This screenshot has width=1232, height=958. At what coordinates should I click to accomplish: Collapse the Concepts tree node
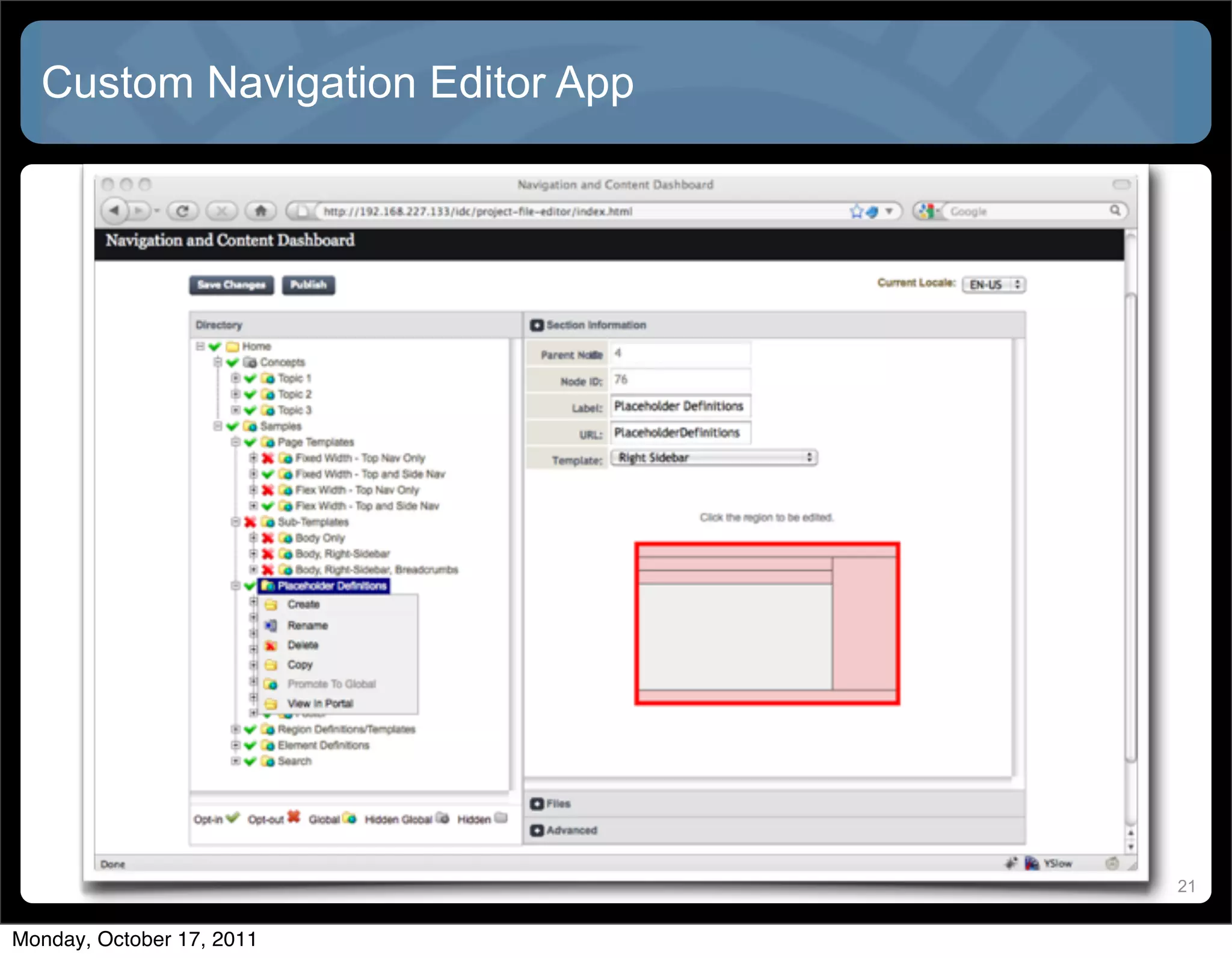218,362
